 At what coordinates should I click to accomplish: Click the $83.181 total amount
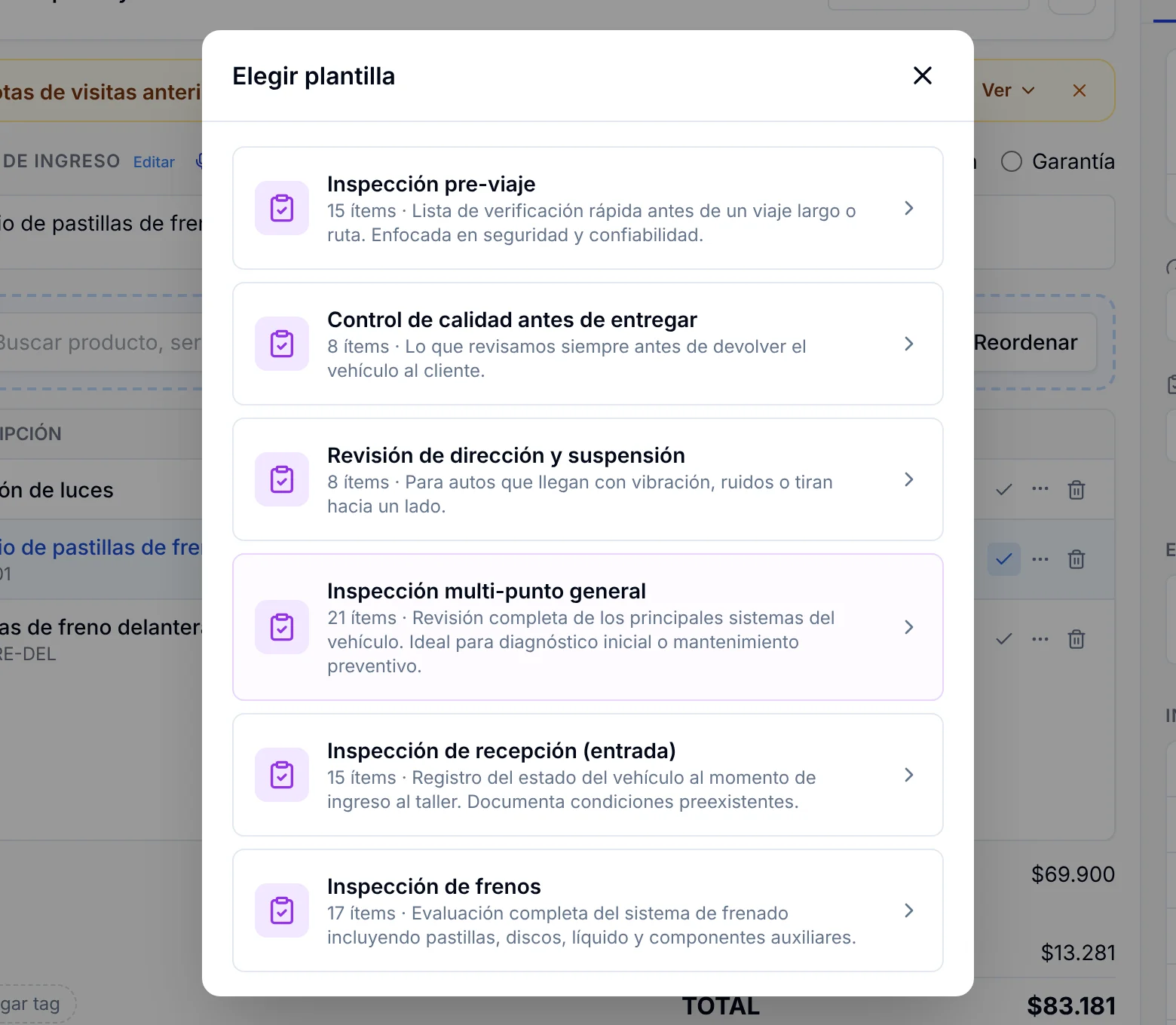click(1071, 1005)
